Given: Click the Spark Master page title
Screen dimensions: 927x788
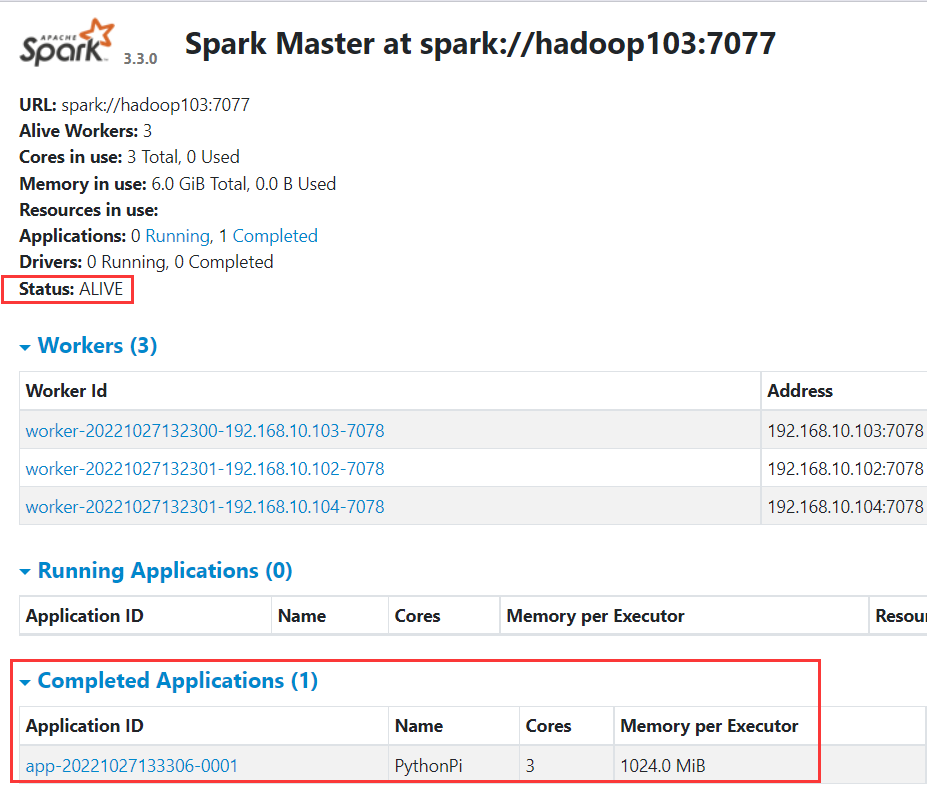Looking at the screenshot, I should [x=480, y=44].
